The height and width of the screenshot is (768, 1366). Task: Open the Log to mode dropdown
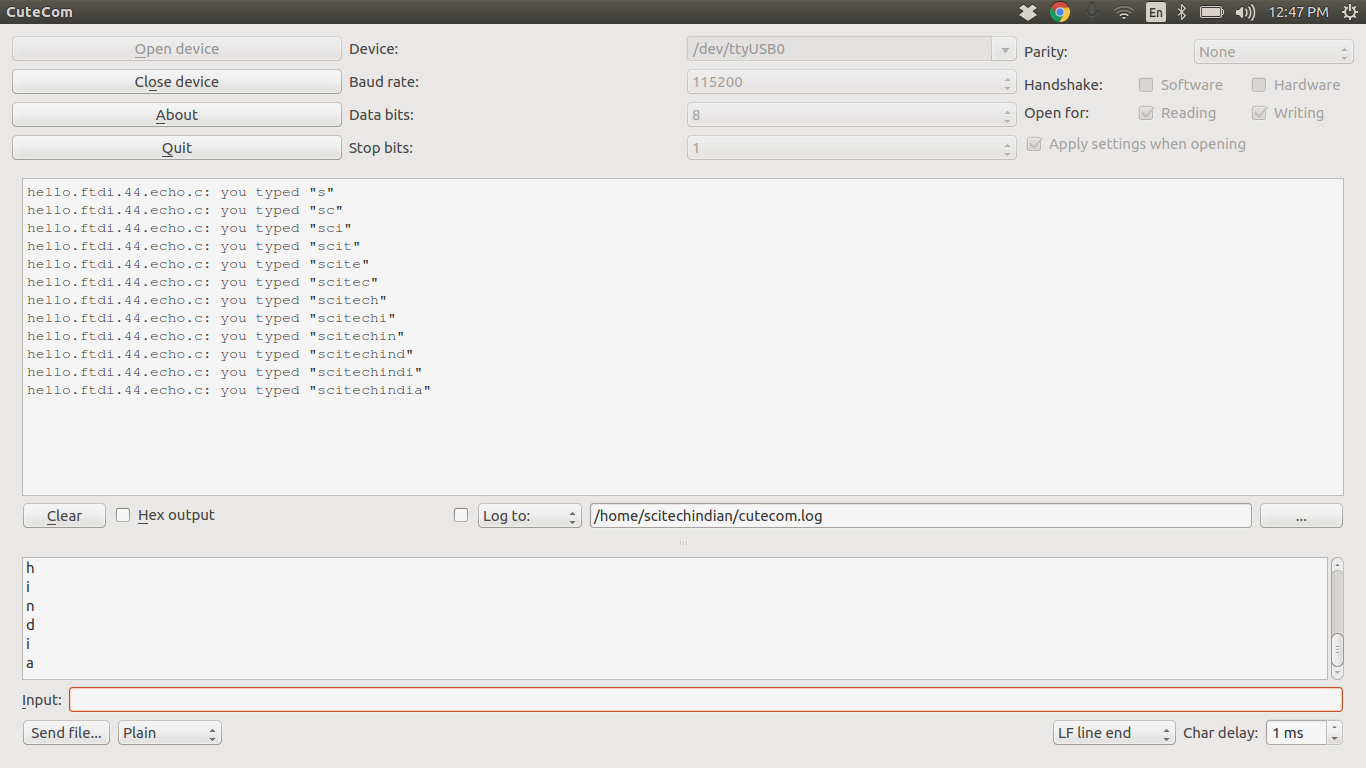(529, 516)
